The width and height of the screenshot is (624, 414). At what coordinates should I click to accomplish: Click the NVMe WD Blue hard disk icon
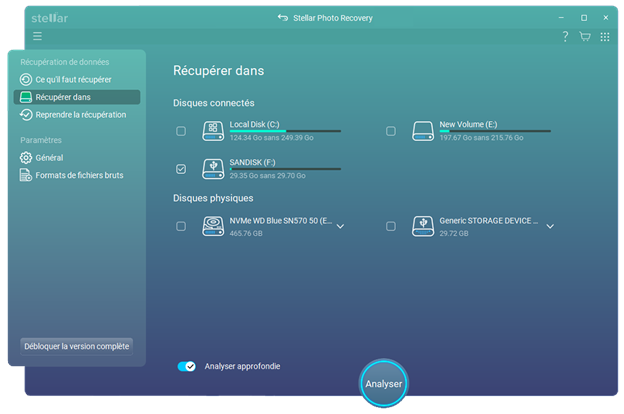pyautogui.click(x=213, y=226)
